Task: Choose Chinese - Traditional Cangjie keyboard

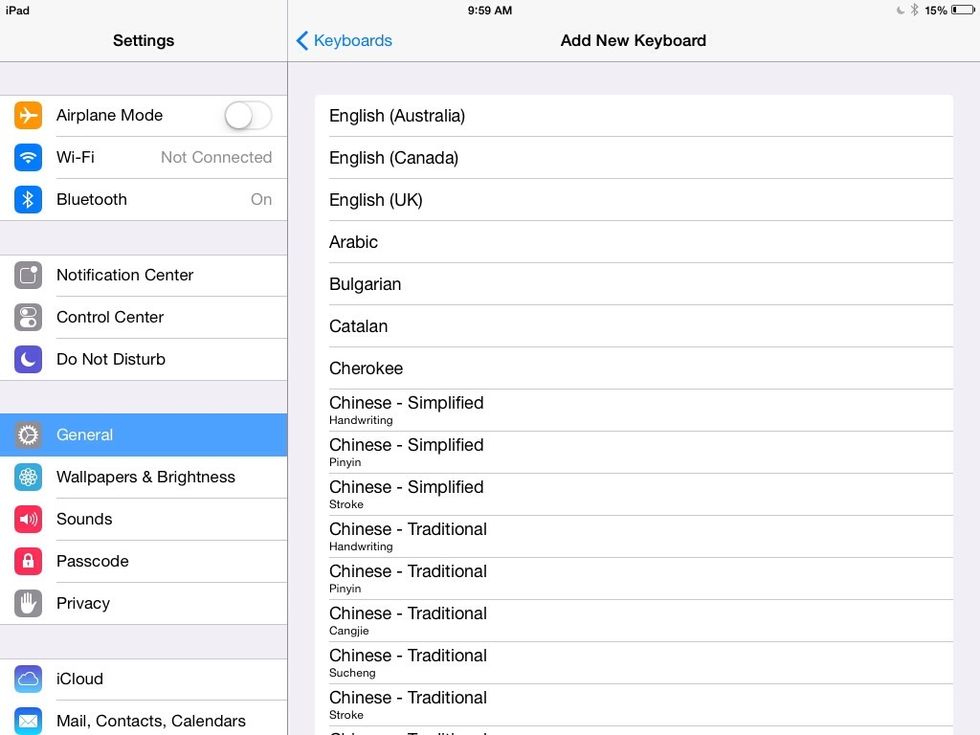Action: coord(634,621)
